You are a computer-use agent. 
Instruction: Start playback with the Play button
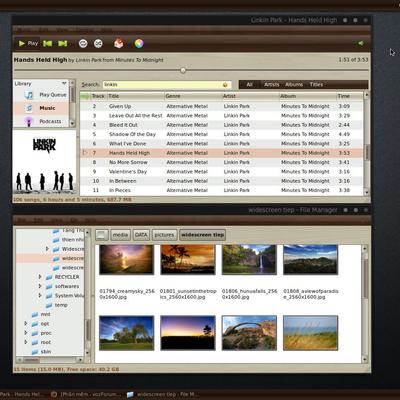click(x=29, y=43)
